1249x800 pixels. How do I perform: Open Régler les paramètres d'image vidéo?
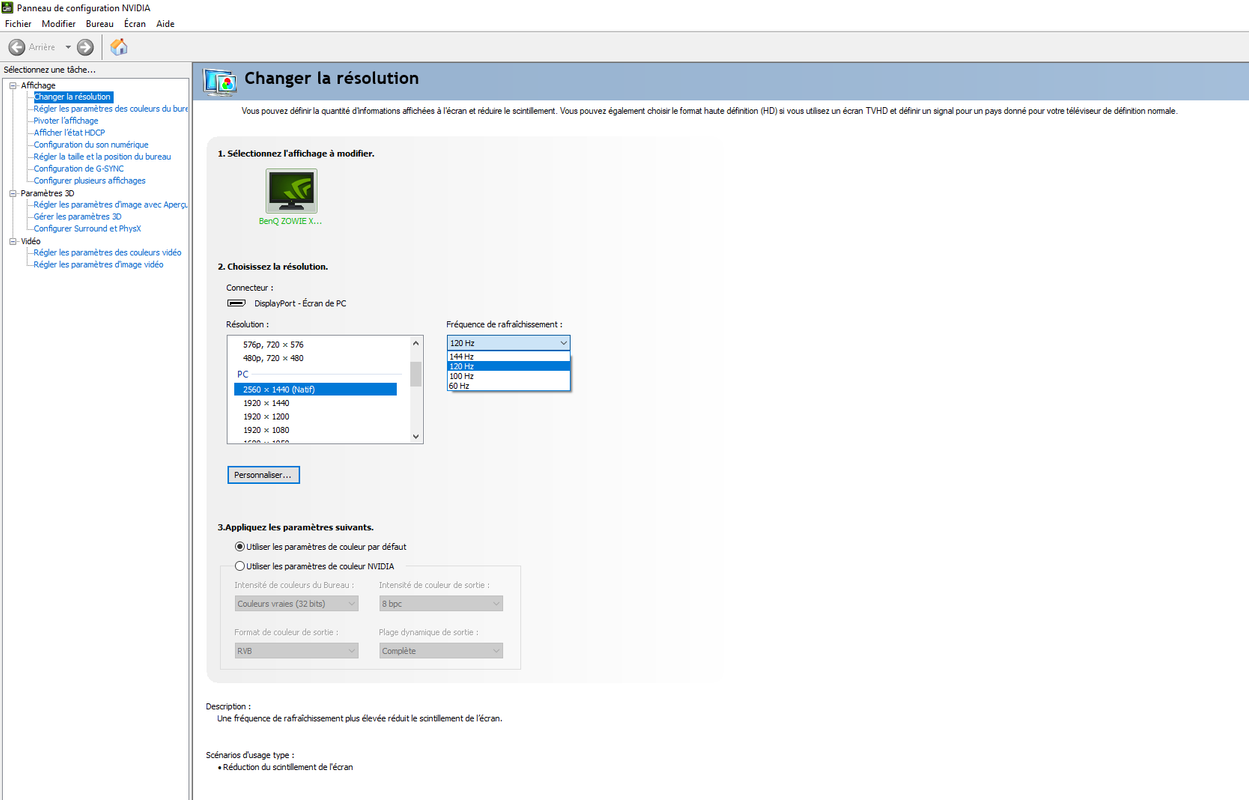pos(98,265)
